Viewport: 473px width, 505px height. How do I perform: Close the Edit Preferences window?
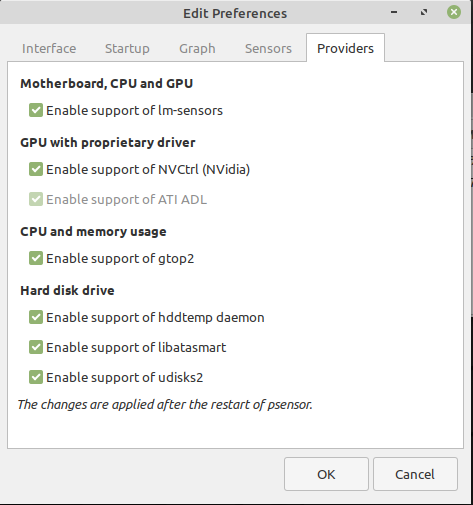pos(454,12)
